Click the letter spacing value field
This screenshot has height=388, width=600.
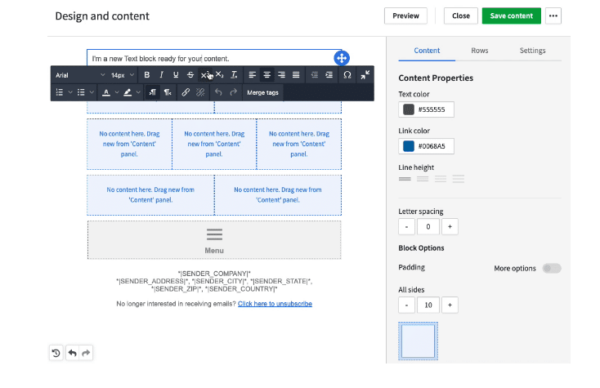pos(428,227)
